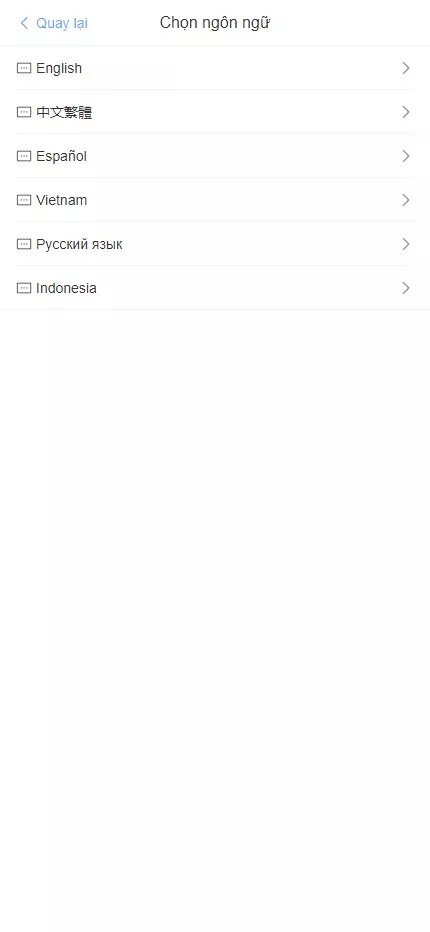Image resolution: width=430 pixels, height=932 pixels.
Task: Click the icon next to 中文繁體
Action: [24, 112]
